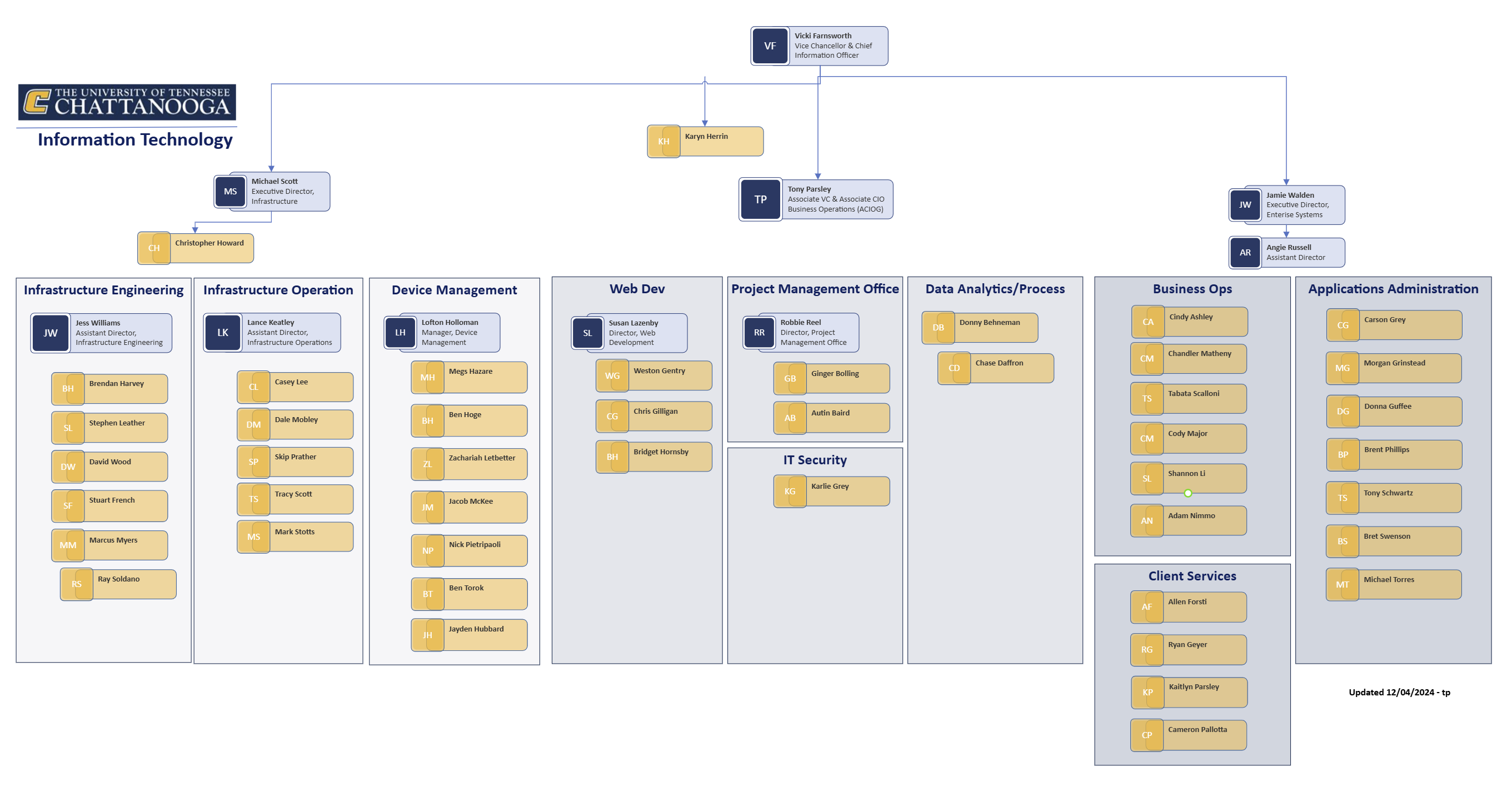Click the Chase Daffron name card
Viewport: 1512px width, 787px height.
tap(996, 368)
